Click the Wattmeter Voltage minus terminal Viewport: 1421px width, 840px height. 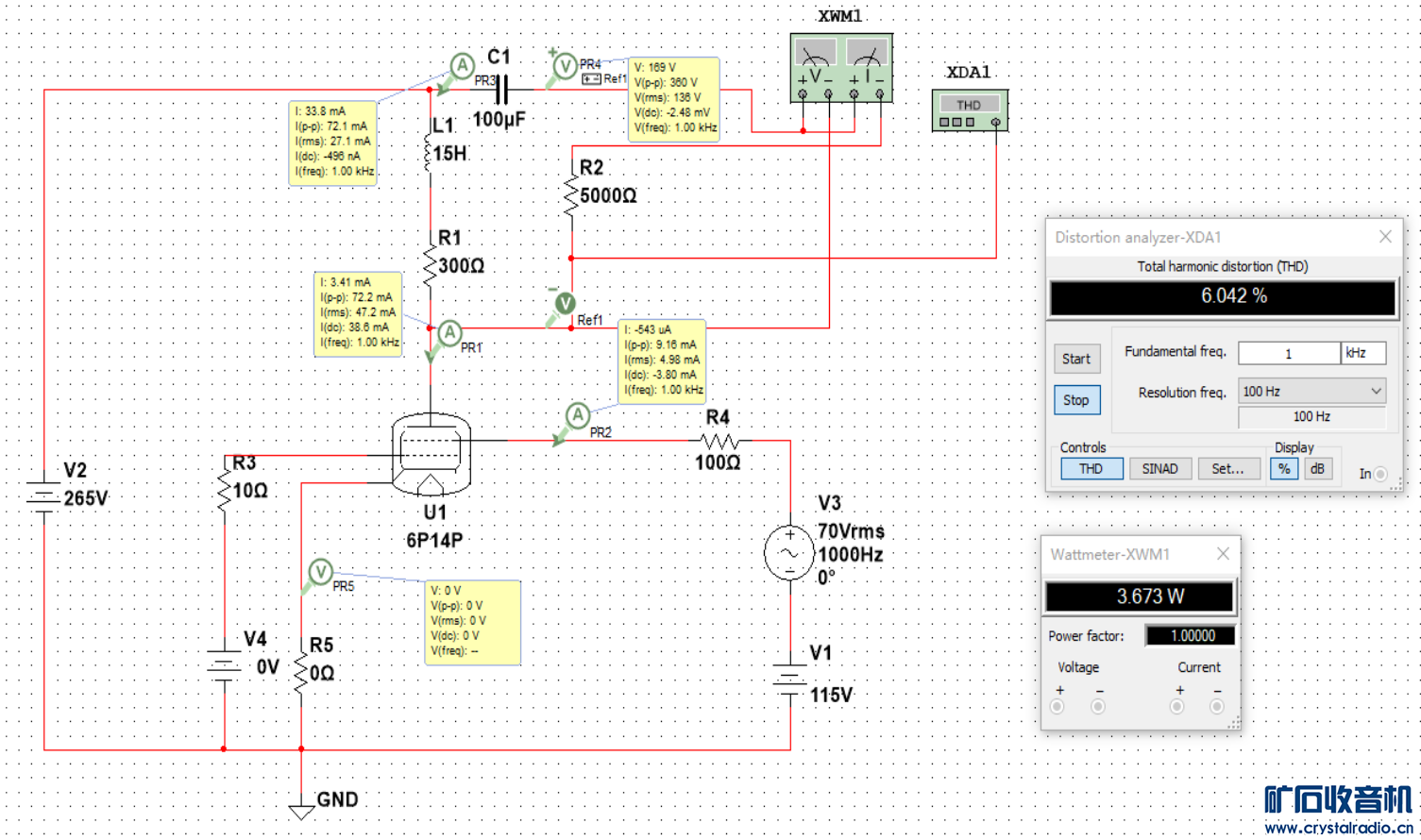(x=1097, y=706)
